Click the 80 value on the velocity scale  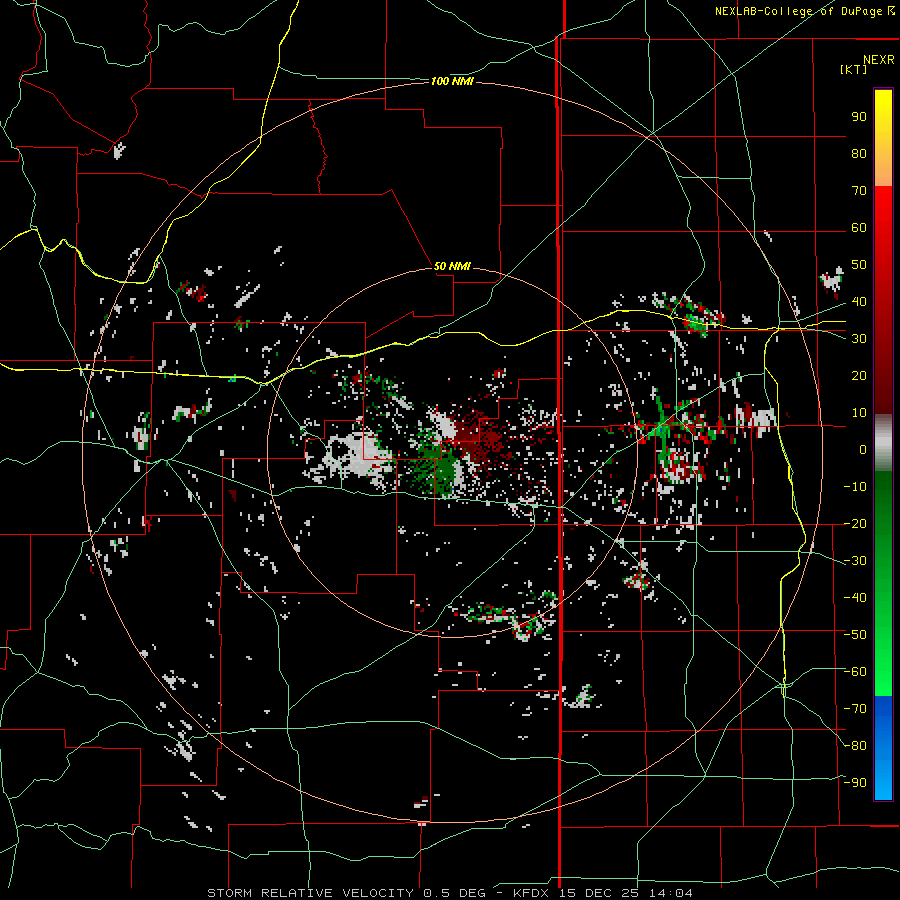pos(859,154)
